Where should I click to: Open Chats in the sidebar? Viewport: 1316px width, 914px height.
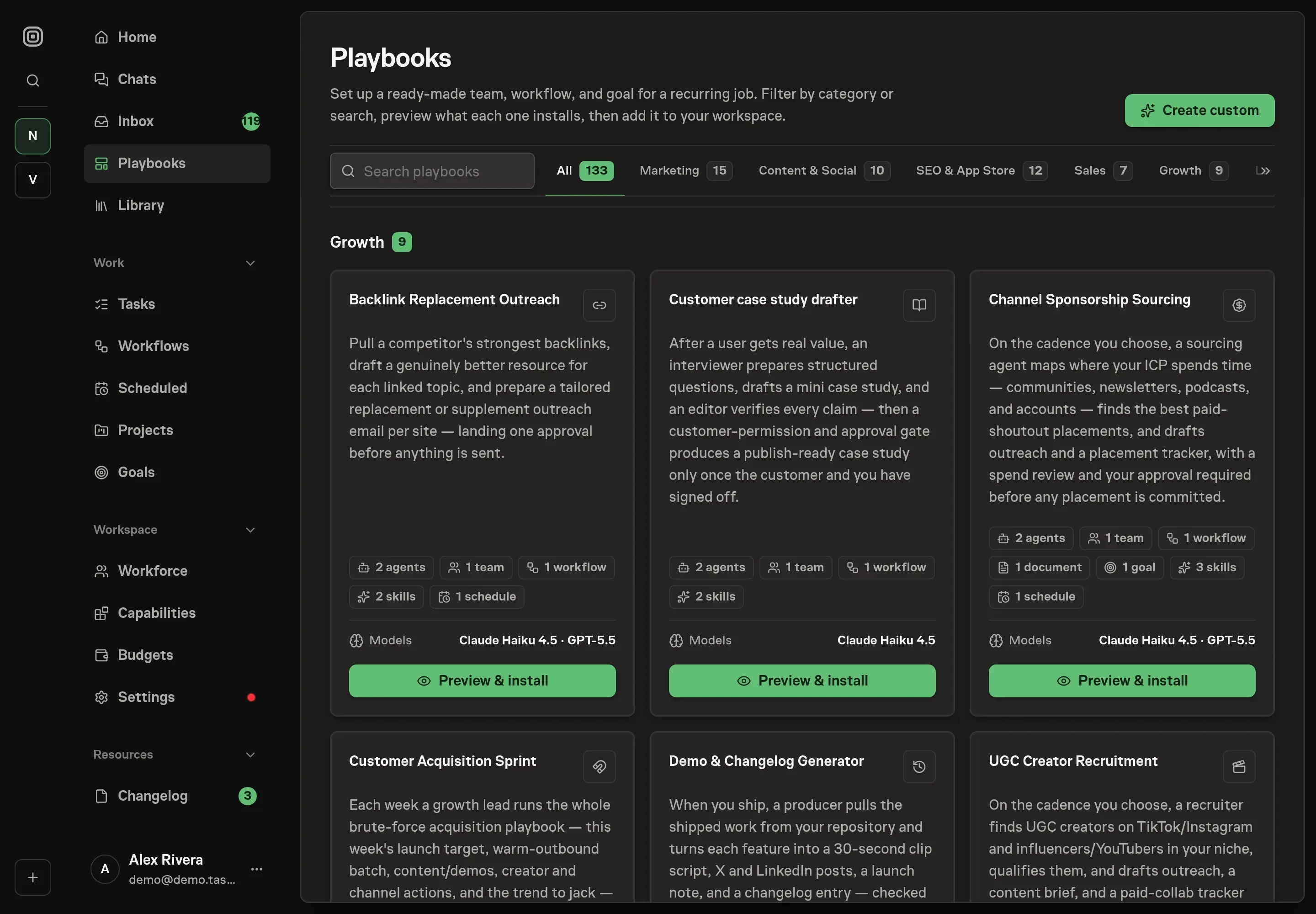(177, 79)
